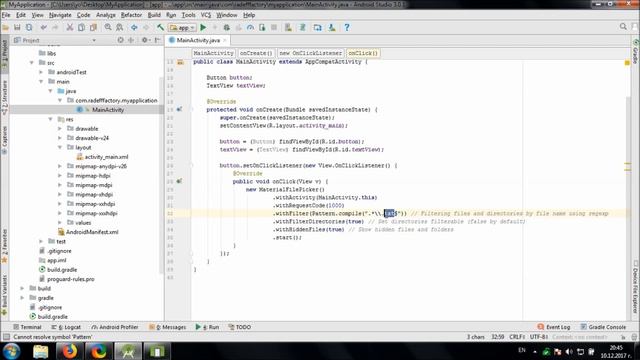Click the Copy icon in toolbar
This screenshot has height=360, width=640.
click(82, 27)
